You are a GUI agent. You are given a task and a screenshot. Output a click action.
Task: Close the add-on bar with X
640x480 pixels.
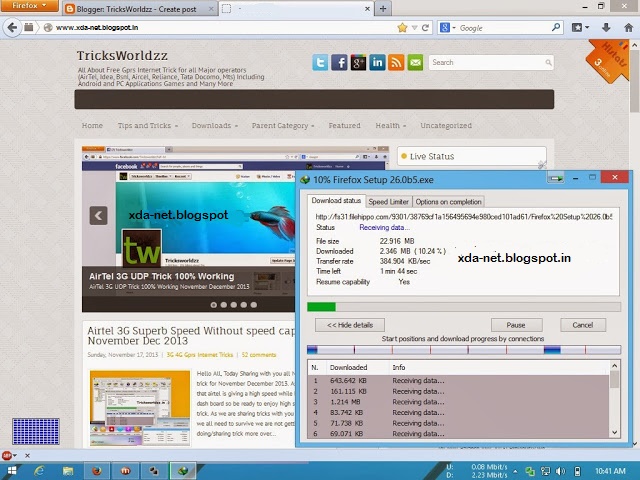point(27,456)
